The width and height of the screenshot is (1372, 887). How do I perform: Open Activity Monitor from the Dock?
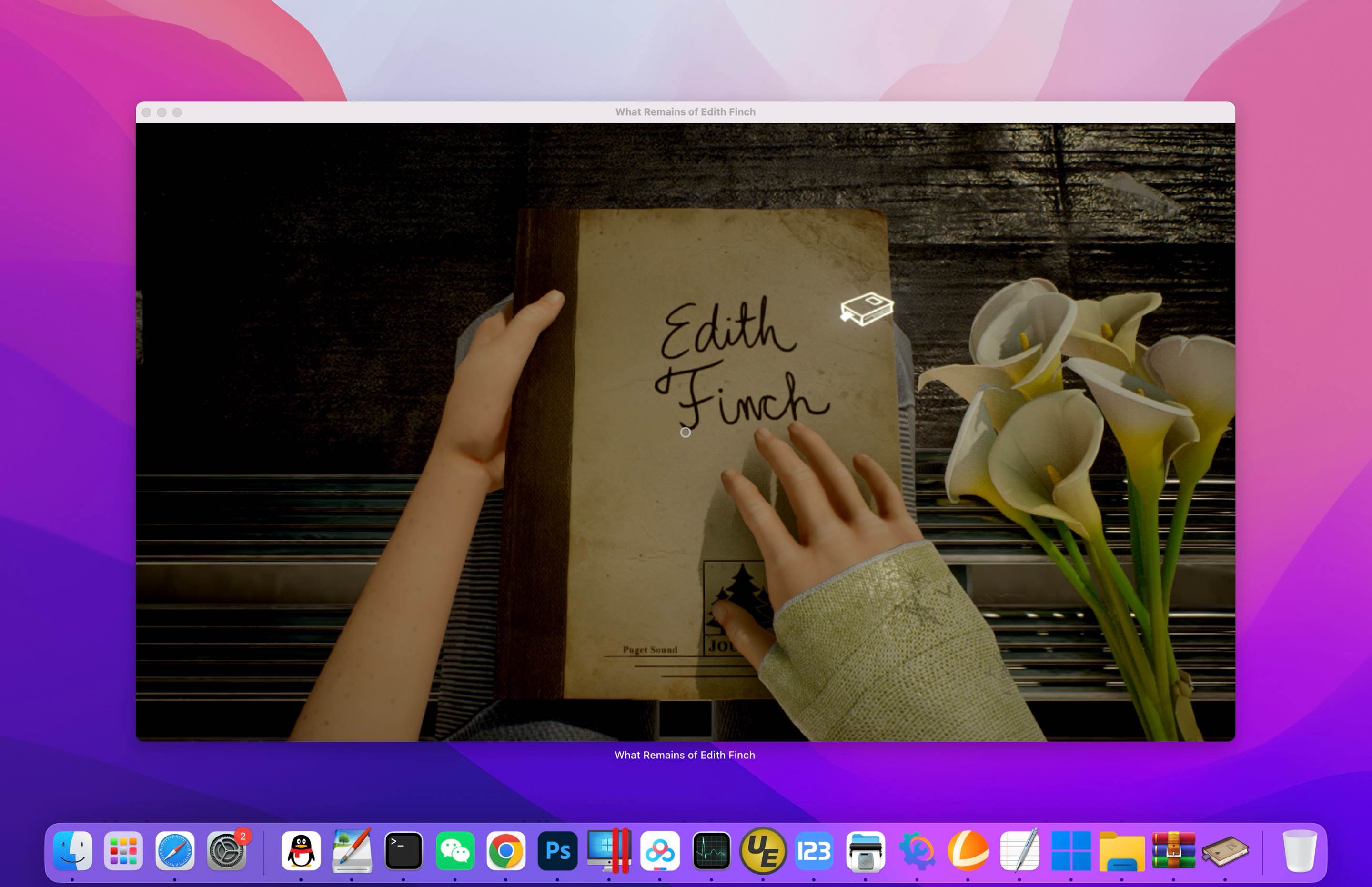pos(711,851)
